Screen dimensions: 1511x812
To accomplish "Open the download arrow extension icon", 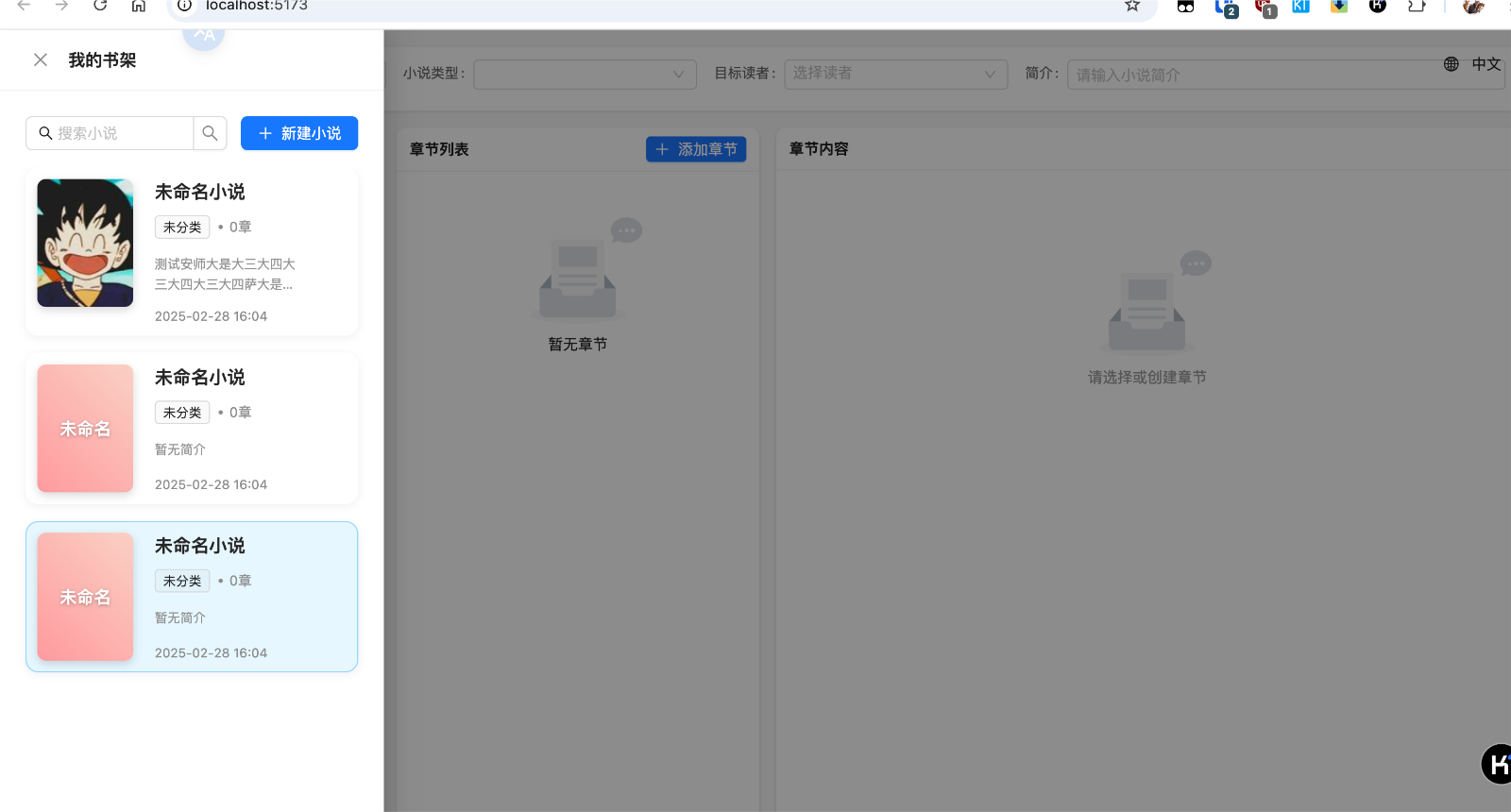I will click(1339, 6).
